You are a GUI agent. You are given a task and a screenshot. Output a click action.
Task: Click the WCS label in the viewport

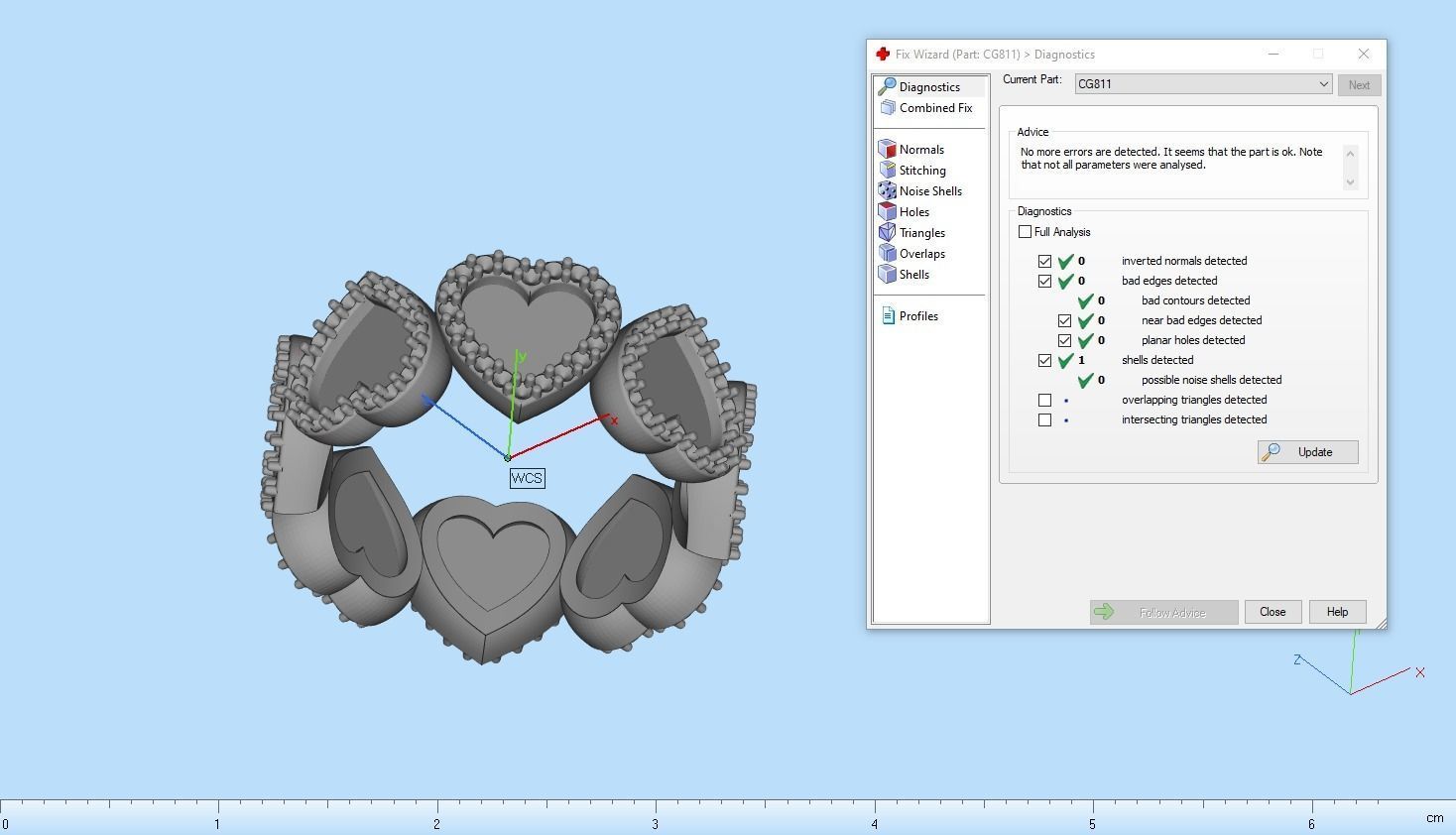click(x=527, y=478)
